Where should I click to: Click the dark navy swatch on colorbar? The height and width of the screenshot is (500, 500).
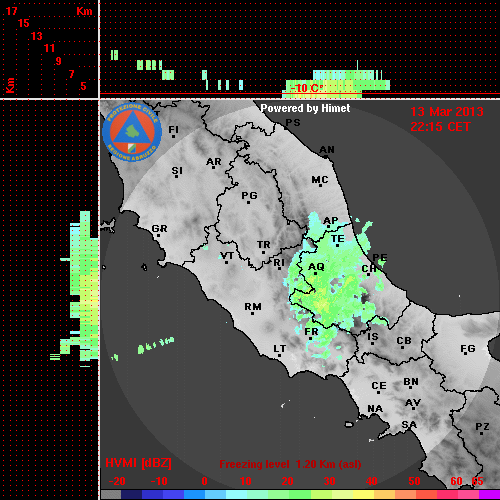(131, 494)
